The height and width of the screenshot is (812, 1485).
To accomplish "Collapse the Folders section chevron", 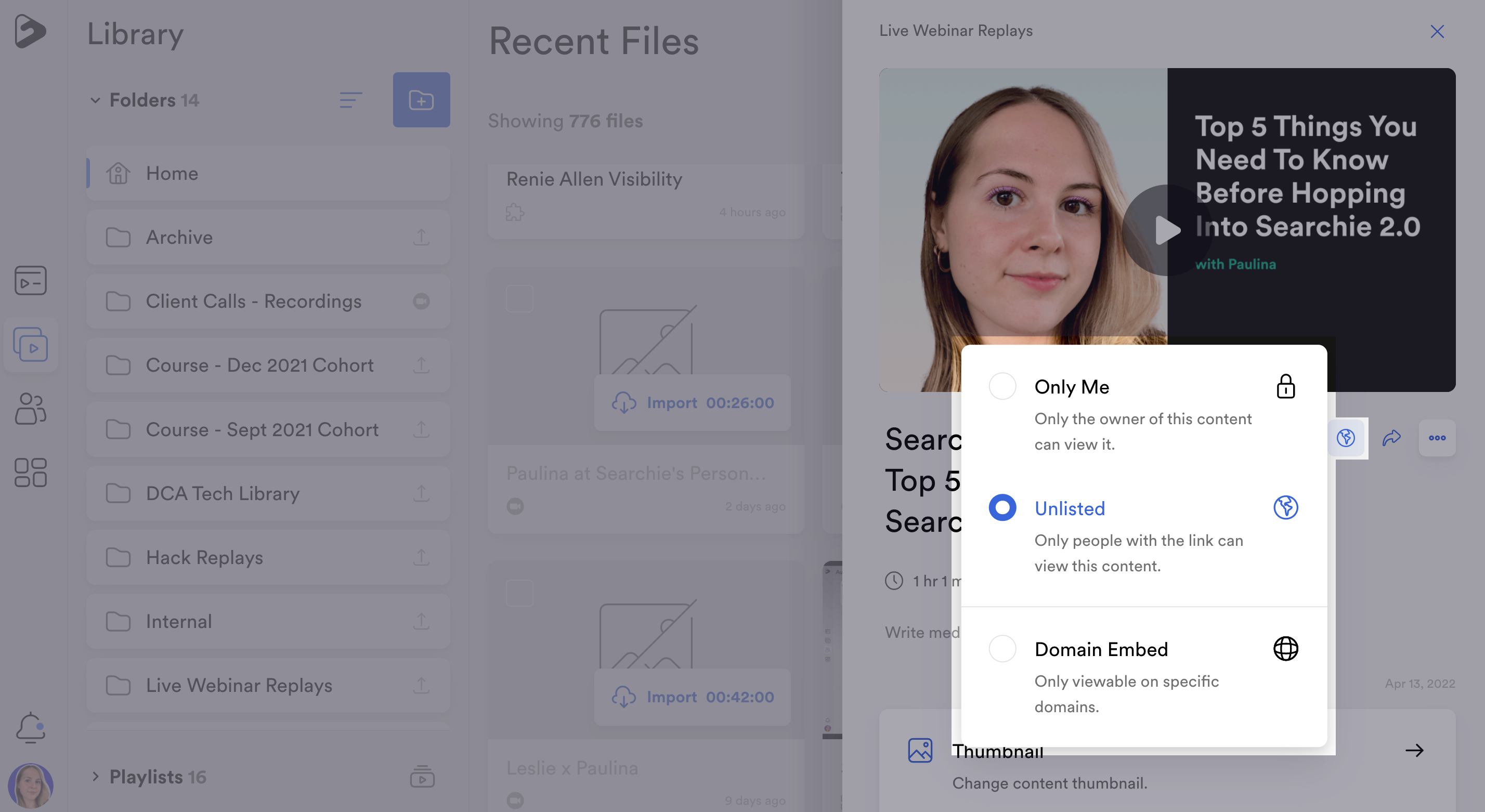I will coord(95,100).
